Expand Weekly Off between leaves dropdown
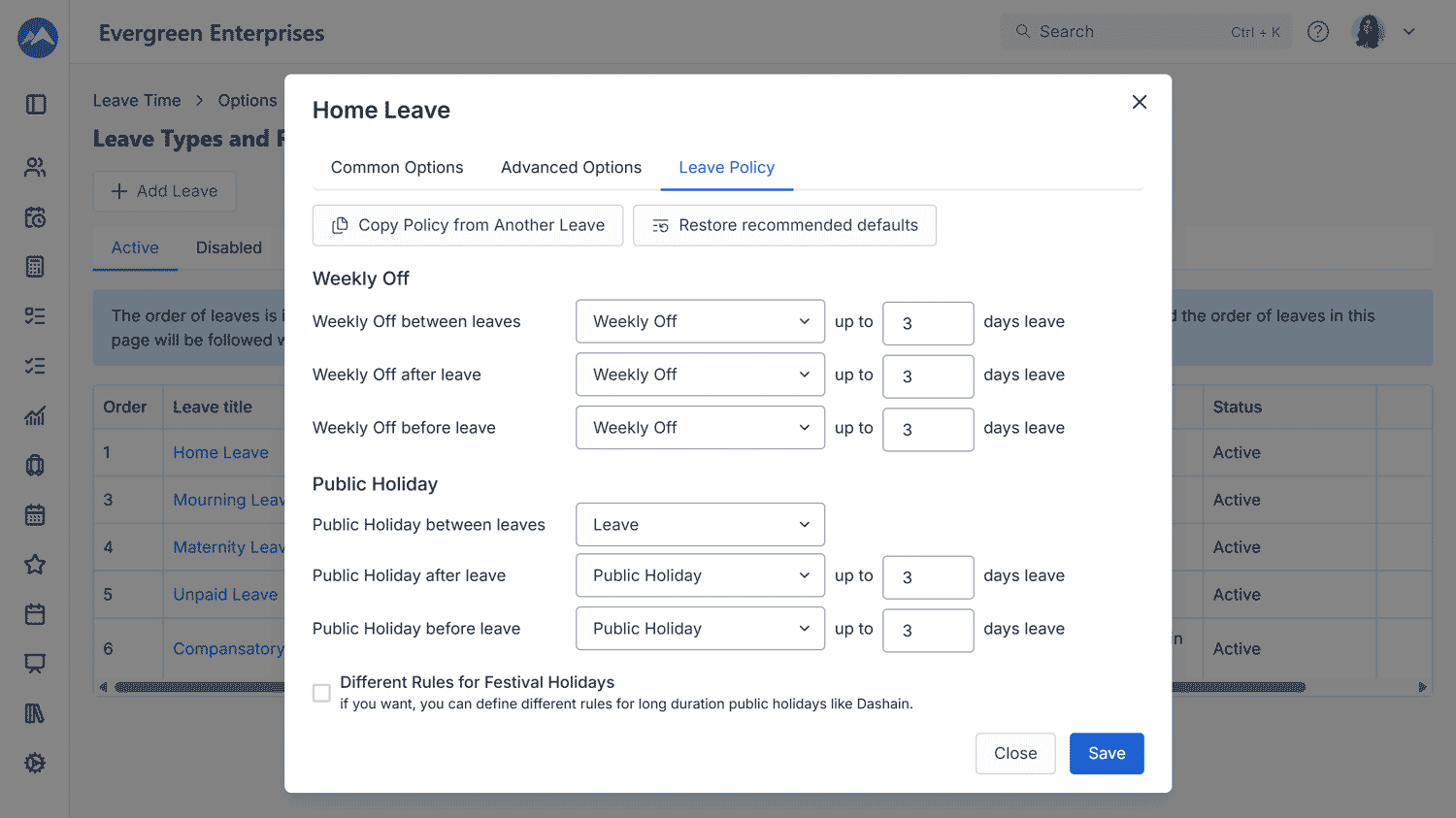Viewport: 1456px width, 818px height. pos(700,321)
